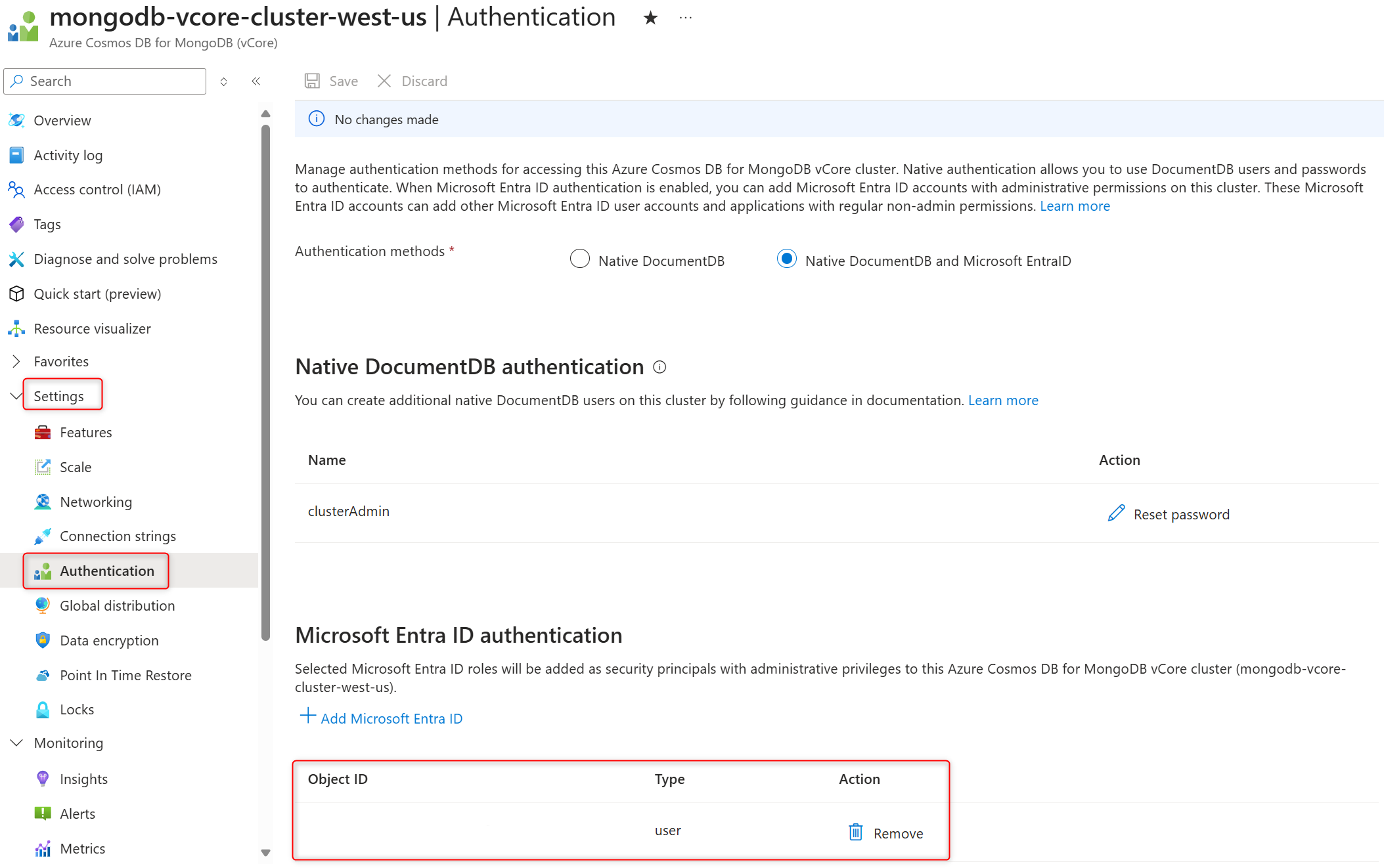Expand the Favorites section
Viewport: 1384px width, 868px height.
tap(16, 361)
